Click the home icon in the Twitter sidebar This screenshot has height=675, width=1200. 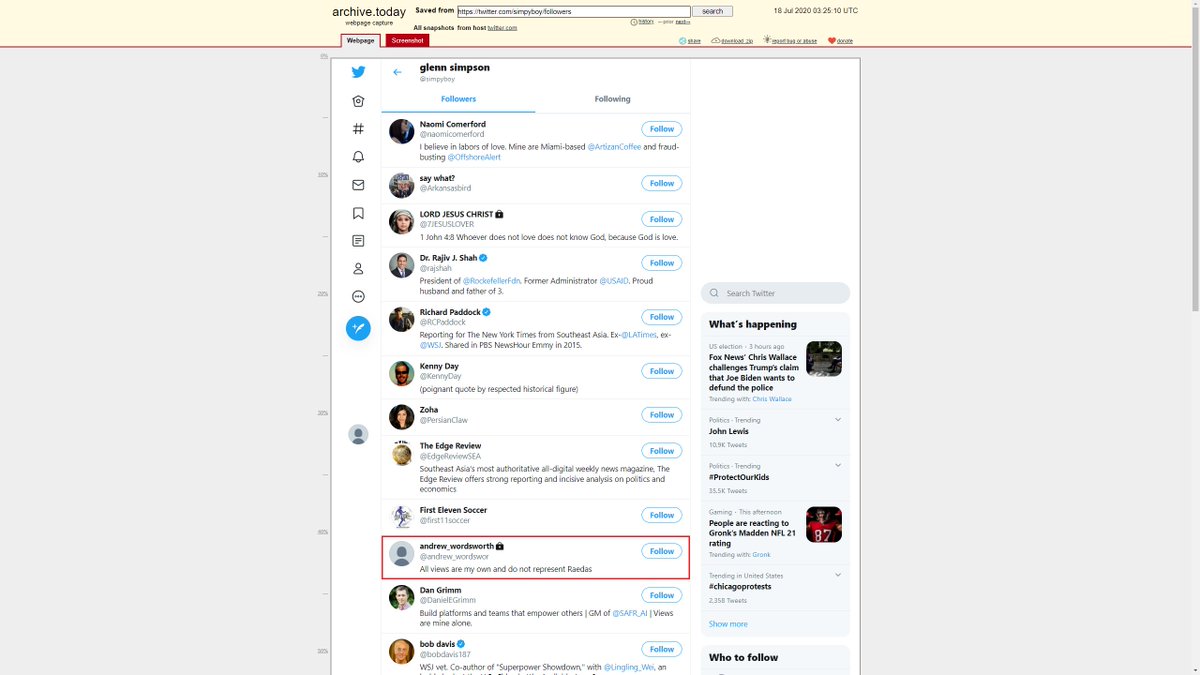pyautogui.click(x=358, y=101)
